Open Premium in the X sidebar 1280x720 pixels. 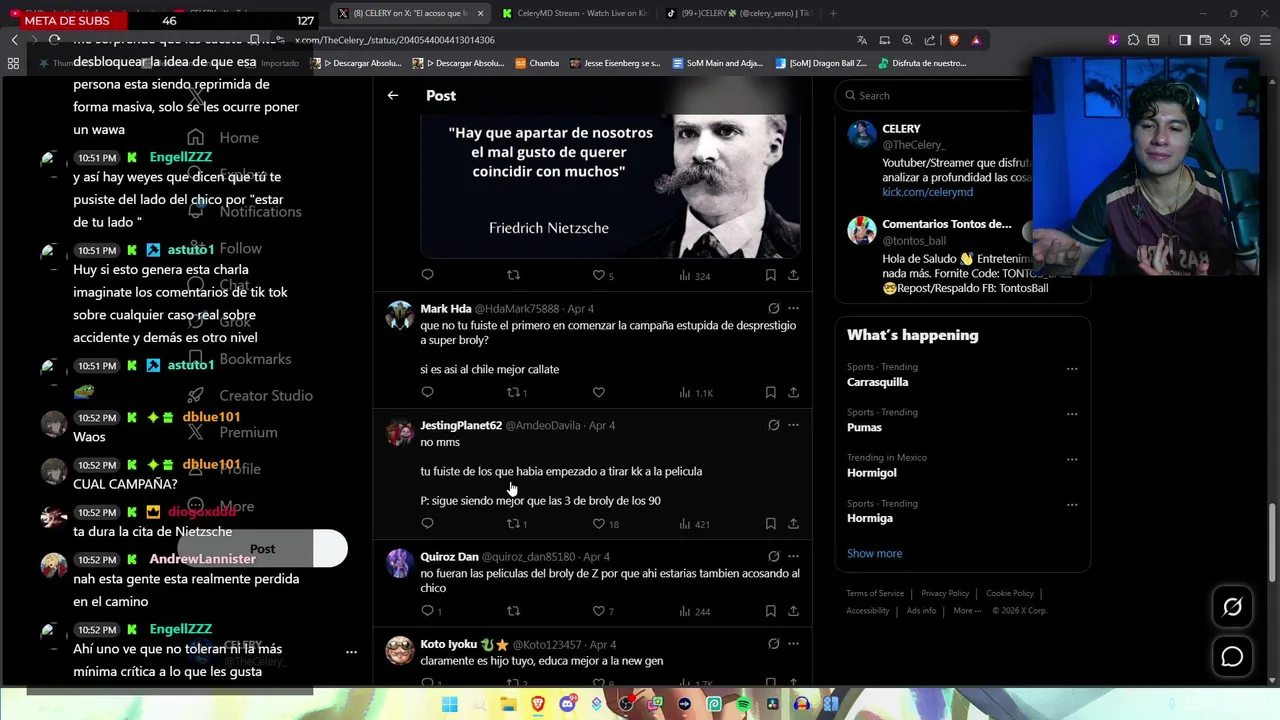[x=233, y=433]
